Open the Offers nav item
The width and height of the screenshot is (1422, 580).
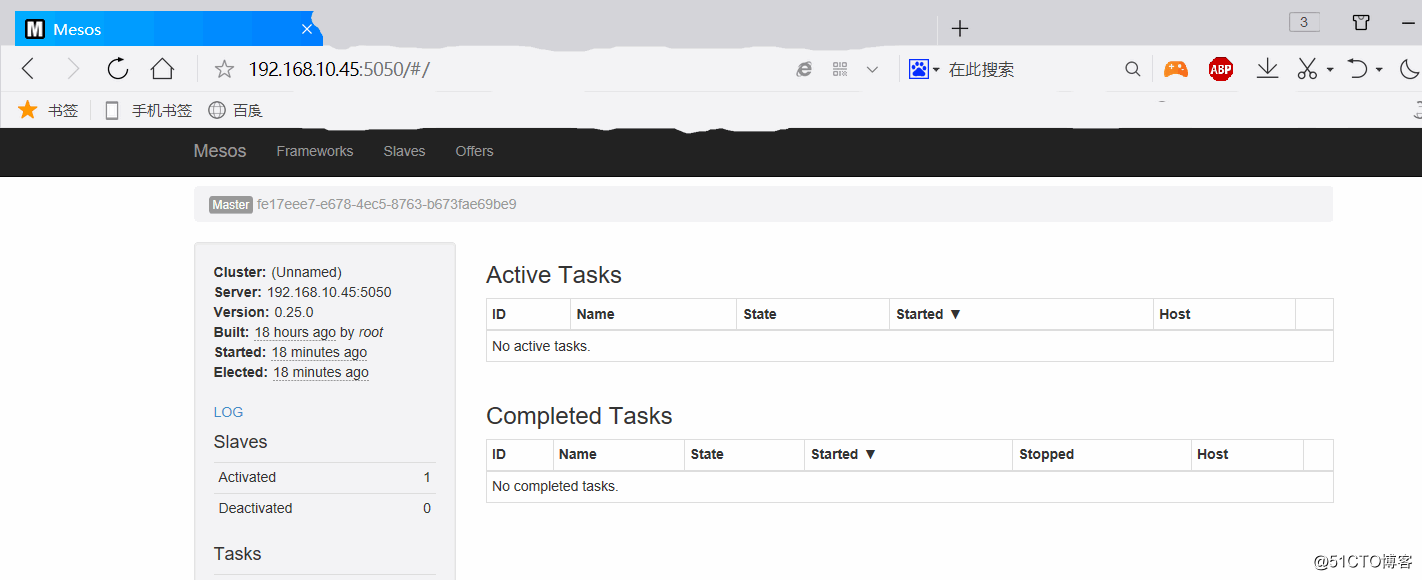pos(474,151)
